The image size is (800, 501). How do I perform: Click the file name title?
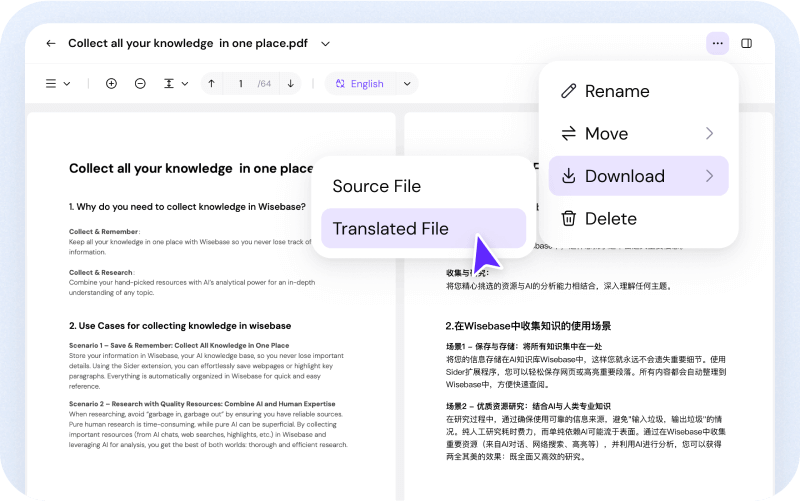coord(188,43)
